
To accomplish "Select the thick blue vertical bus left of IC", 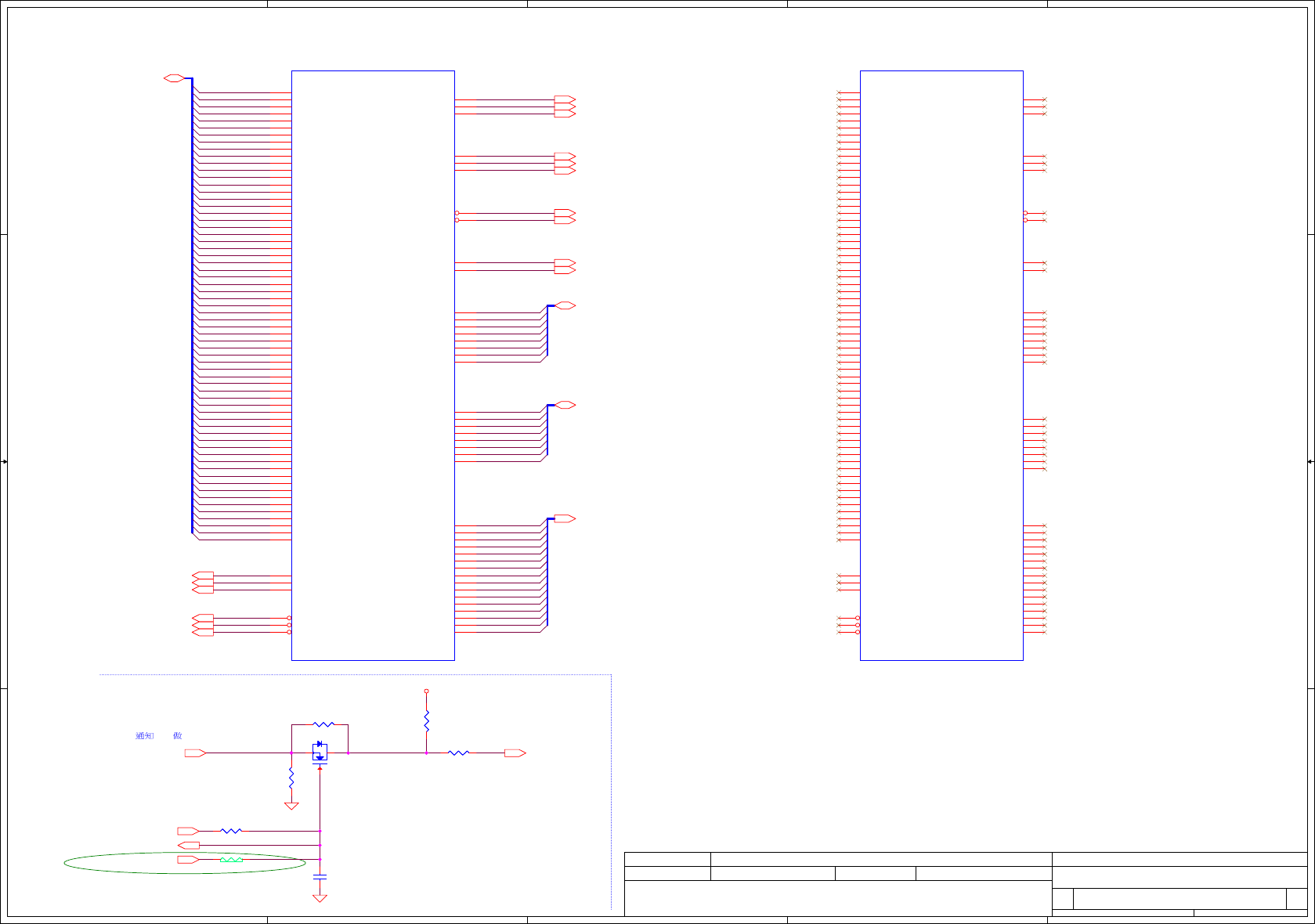I will [192, 305].
